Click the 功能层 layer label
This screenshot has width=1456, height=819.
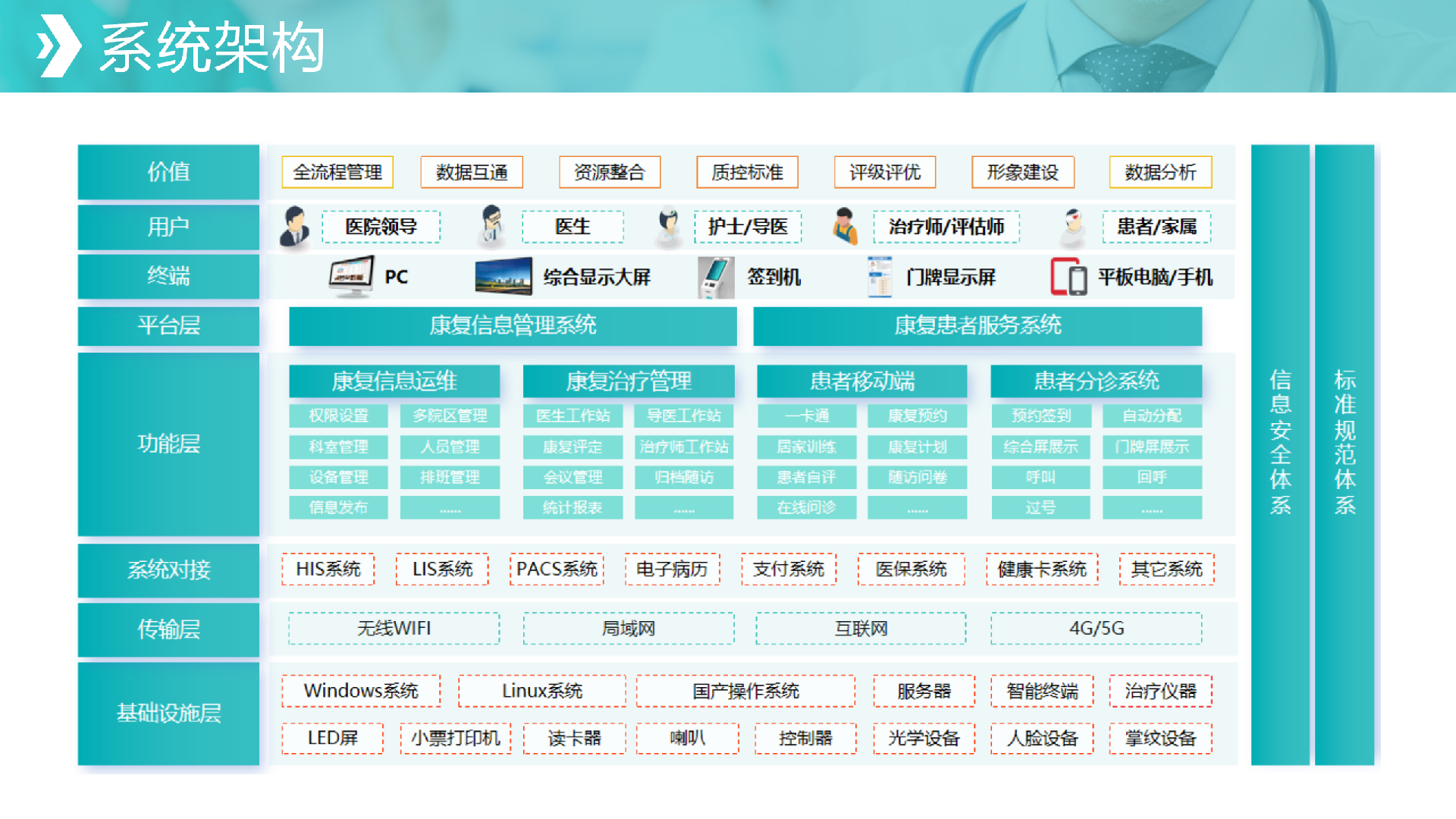point(168,444)
